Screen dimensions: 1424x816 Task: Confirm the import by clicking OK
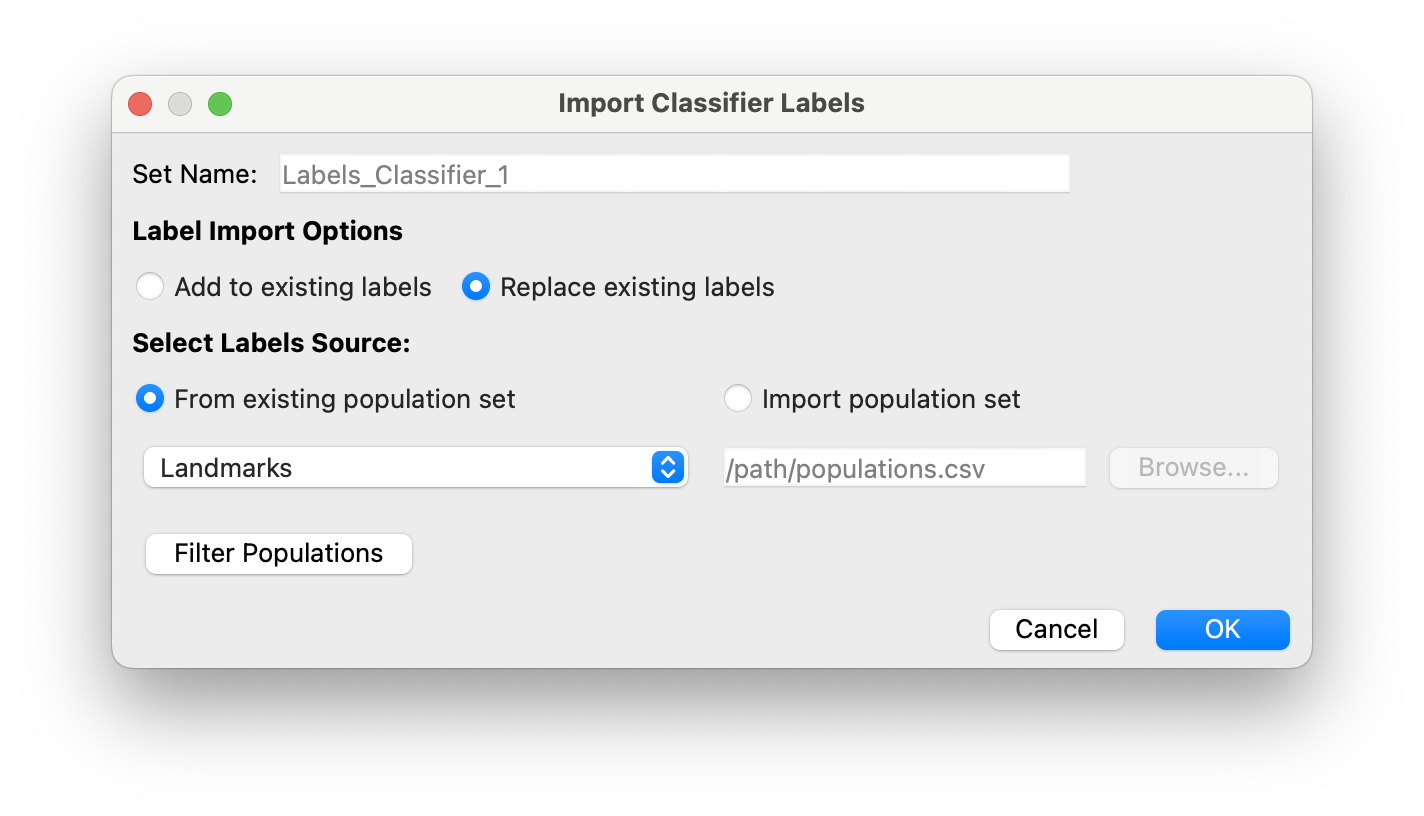click(x=1222, y=629)
